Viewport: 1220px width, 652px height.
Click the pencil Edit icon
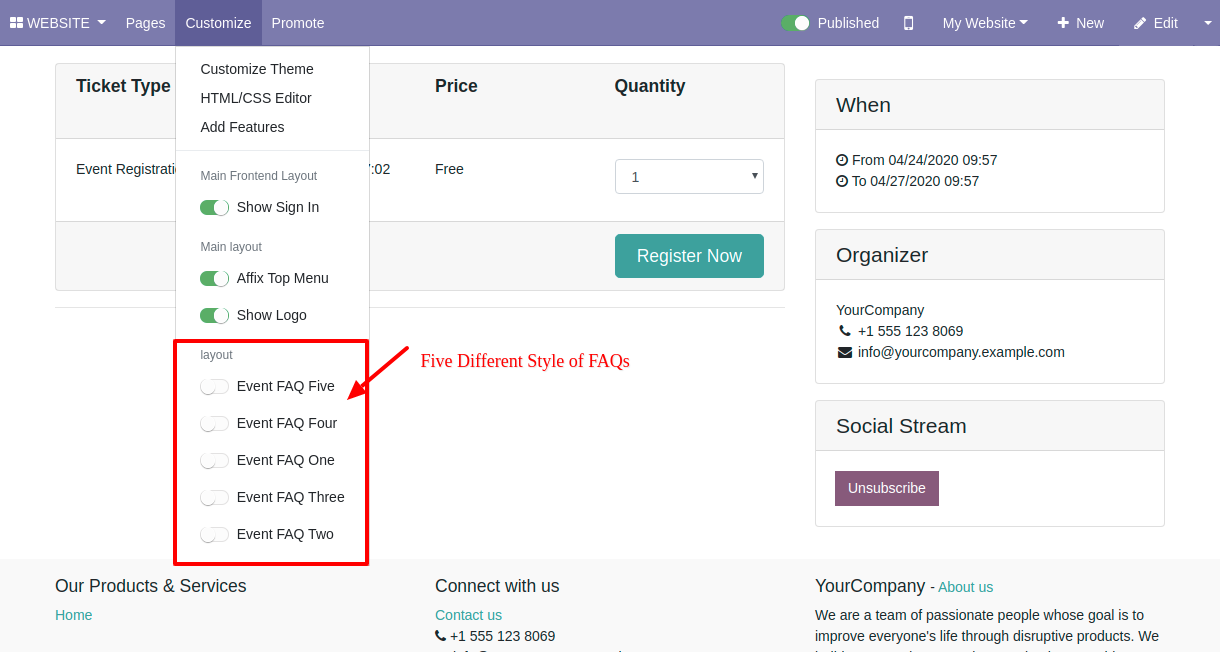coord(1140,23)
